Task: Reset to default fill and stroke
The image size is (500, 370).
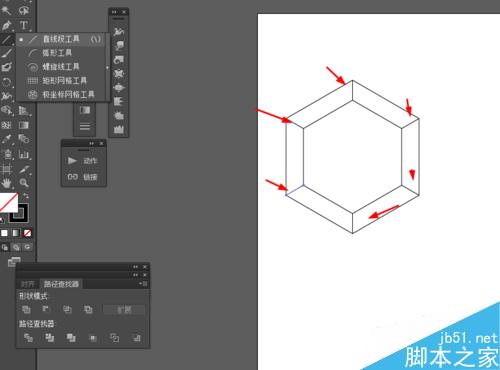Action: [x=3, y=220]
